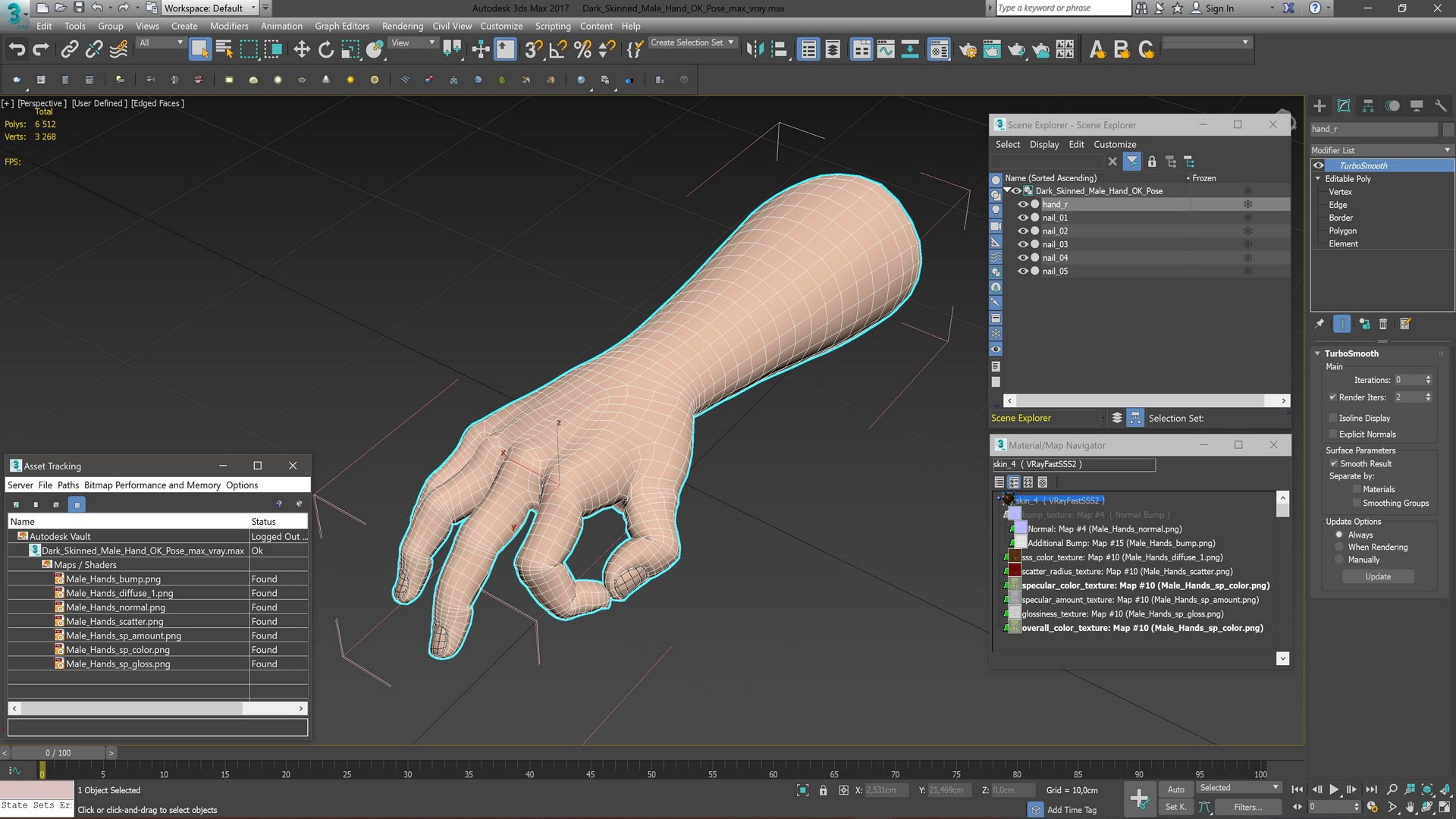Image resolution: width=1456 pixels, height=819 pixels.
Task: Enable Isoline Display checkbox
Action: (x=1332, y=418)
